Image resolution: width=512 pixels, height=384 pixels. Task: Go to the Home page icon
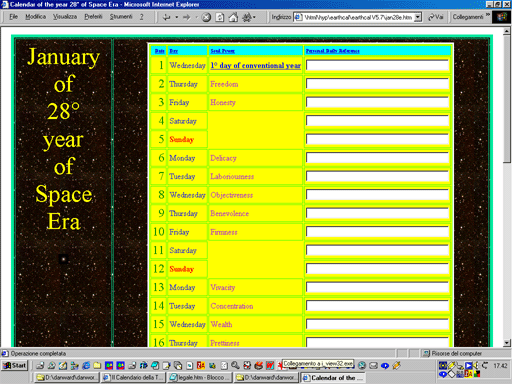pos(233,17)
